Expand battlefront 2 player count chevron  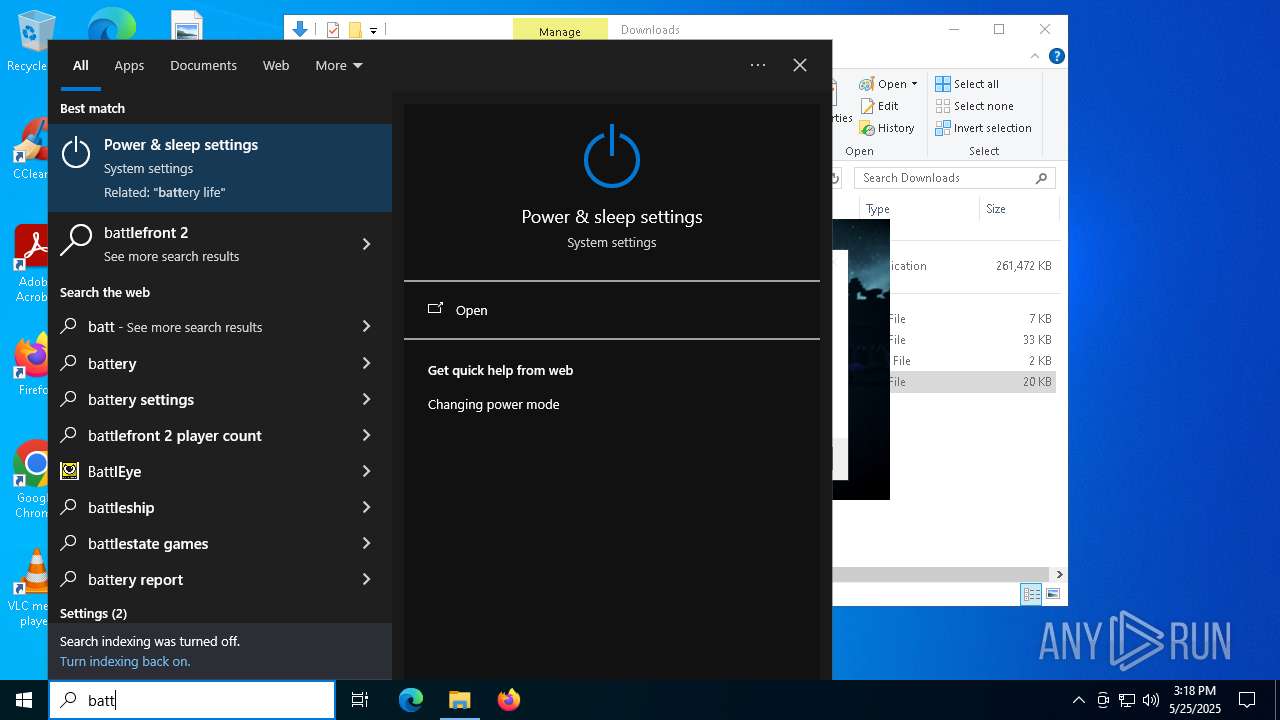(366, 435)
